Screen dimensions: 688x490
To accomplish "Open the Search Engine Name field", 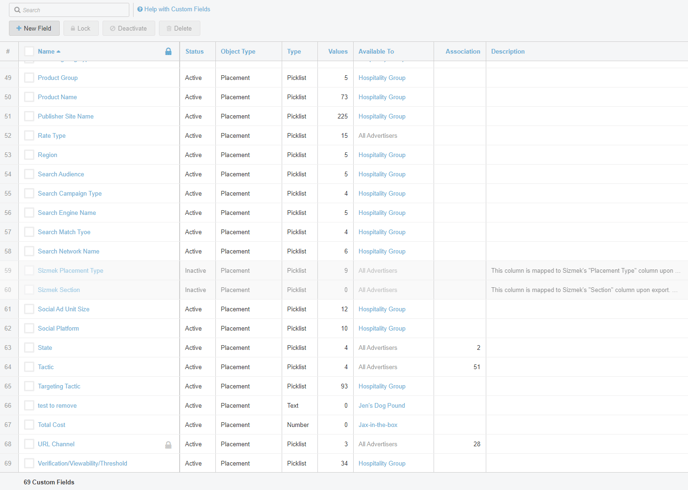I will [67, 213].
